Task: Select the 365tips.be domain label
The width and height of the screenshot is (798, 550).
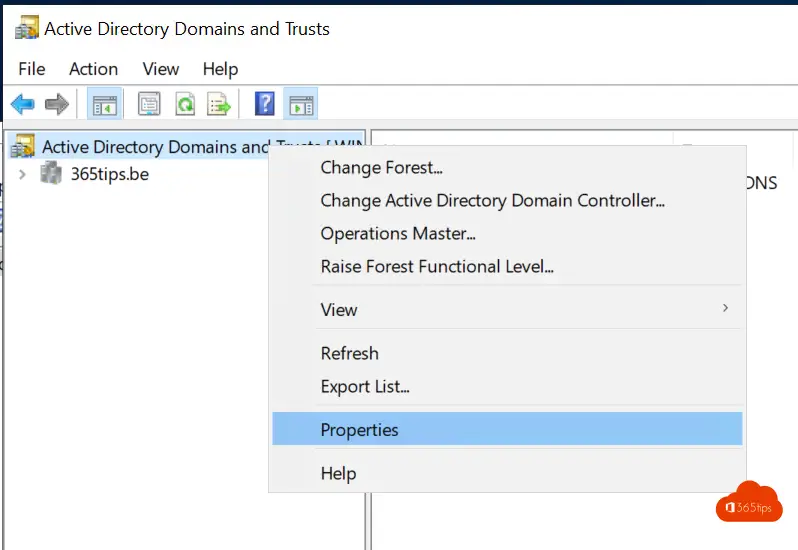Action: [x=110, y=174]
